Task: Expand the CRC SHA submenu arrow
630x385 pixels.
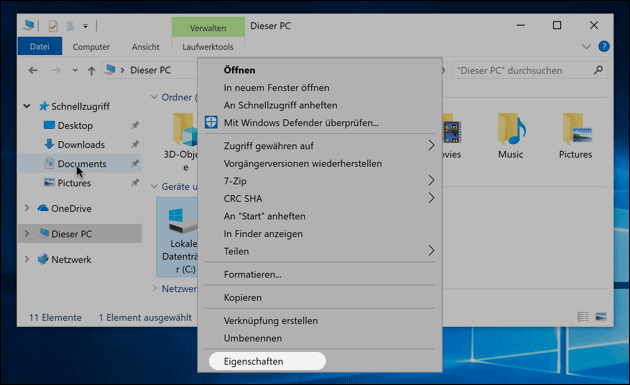Action: coord(431,198)
